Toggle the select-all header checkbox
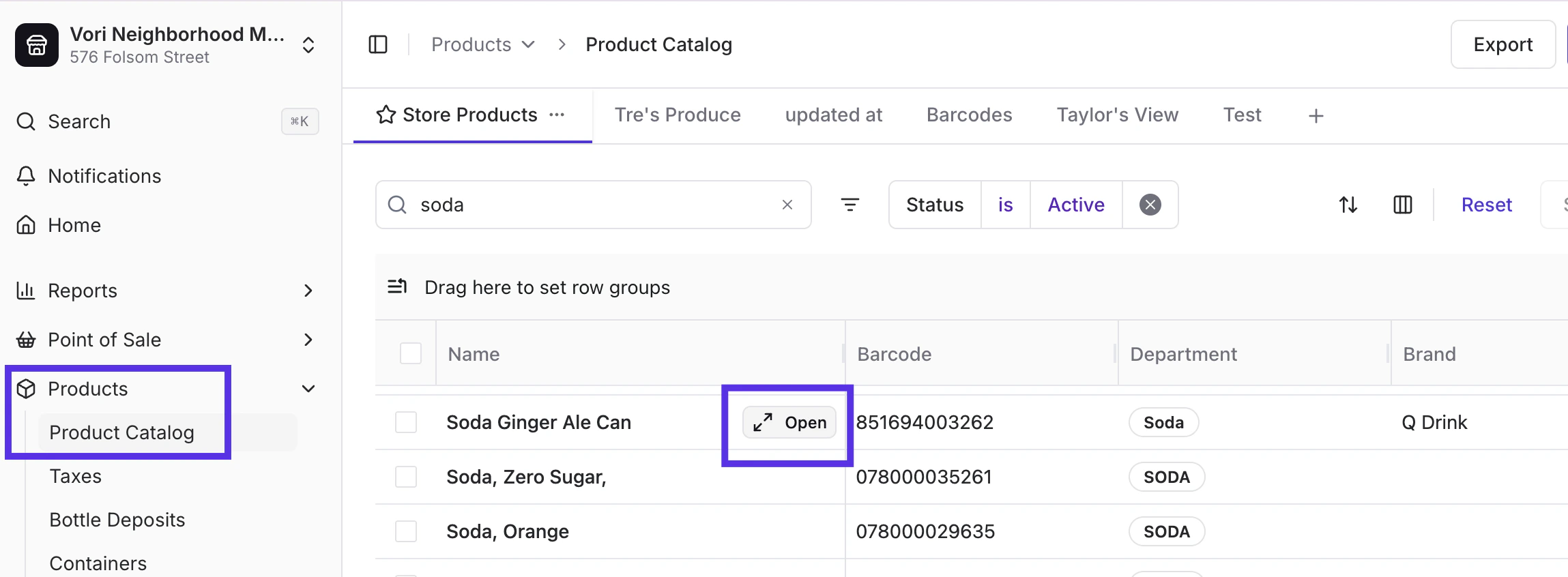This screenshot has height=577, width=1568. pos(411,353)
